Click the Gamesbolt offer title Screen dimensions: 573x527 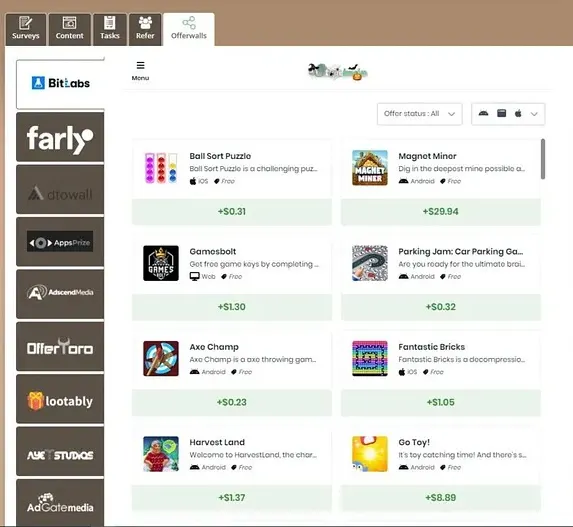213,251
